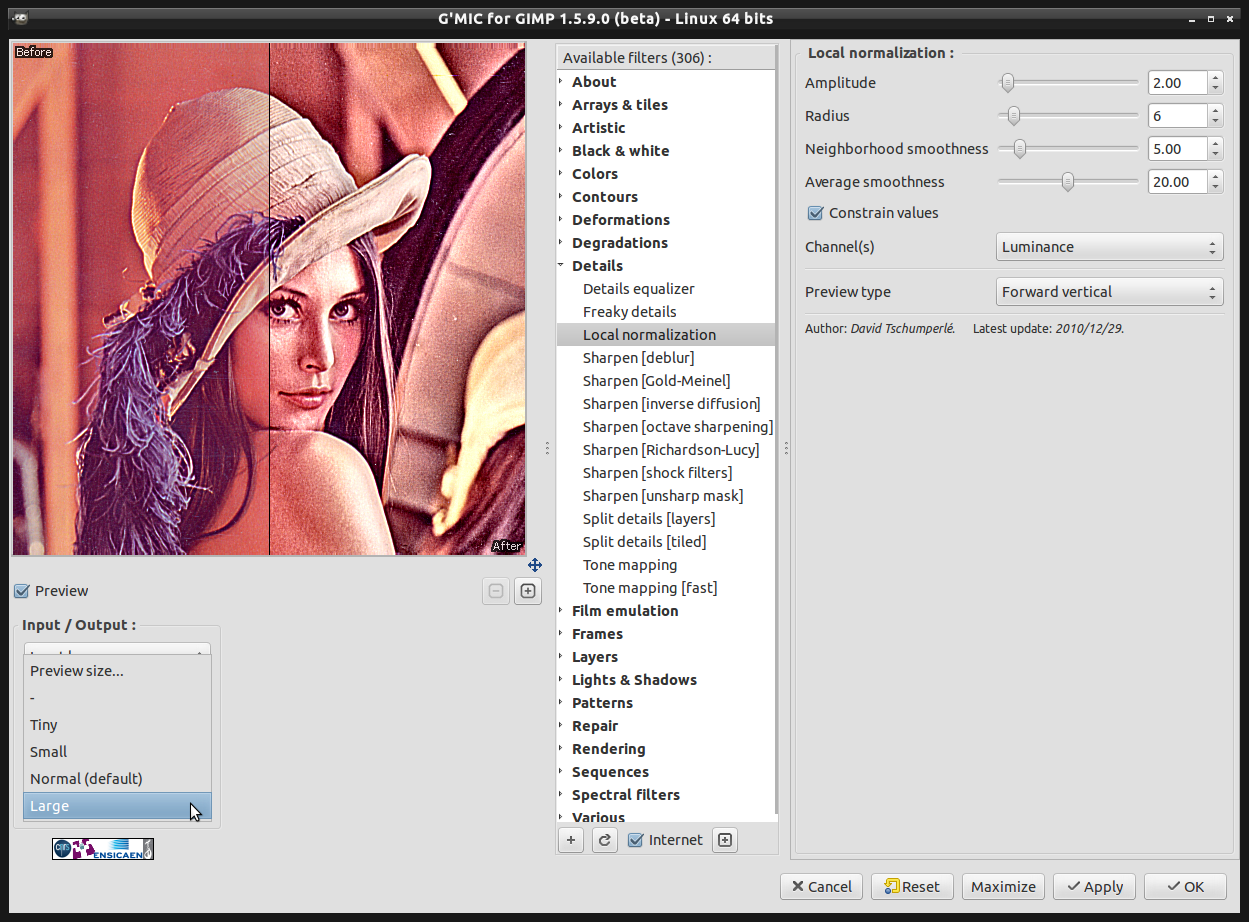Click the ENSICAEN logo image
This screenshot has height=922, width=1249.
[x=103, y=849]
